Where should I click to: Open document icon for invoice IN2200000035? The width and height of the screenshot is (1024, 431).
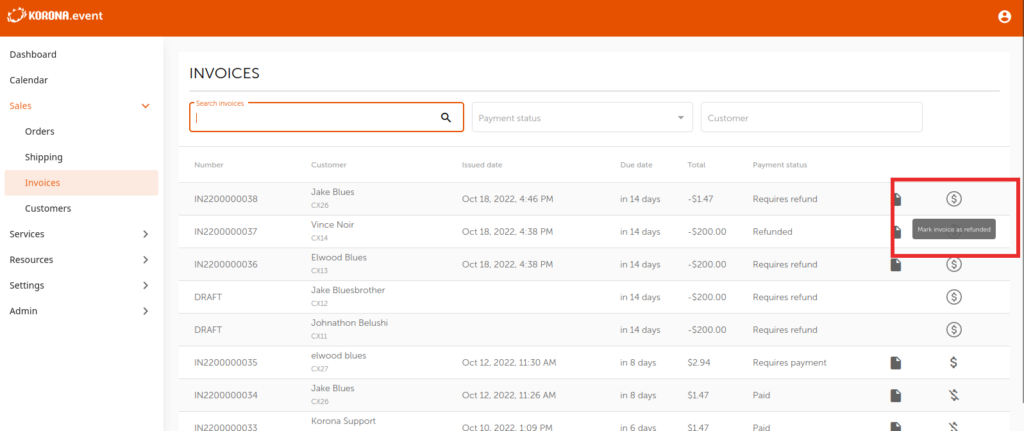pos(896,362)
